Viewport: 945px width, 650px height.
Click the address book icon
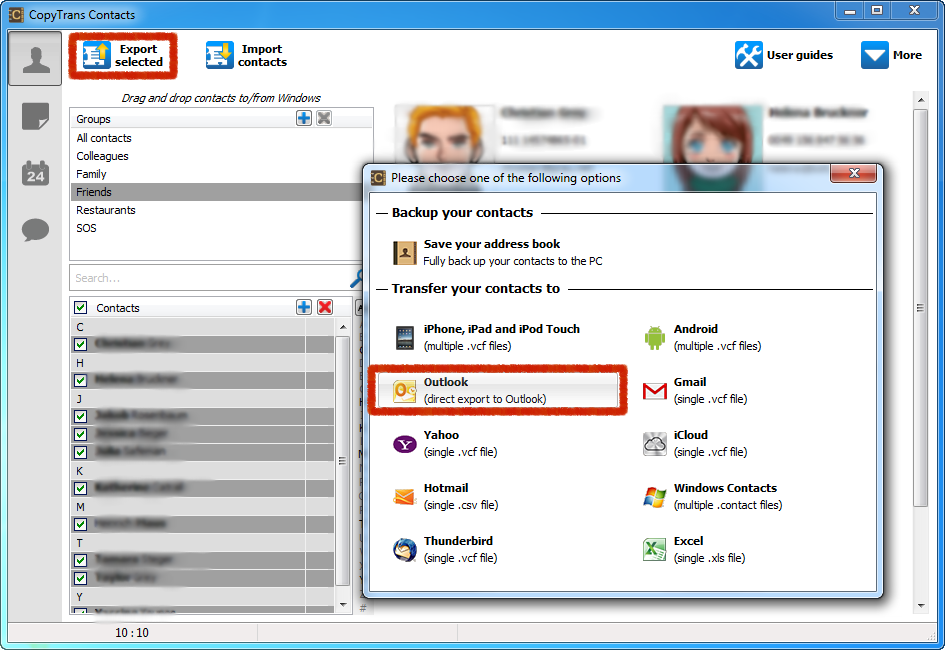tap(404, 253)
